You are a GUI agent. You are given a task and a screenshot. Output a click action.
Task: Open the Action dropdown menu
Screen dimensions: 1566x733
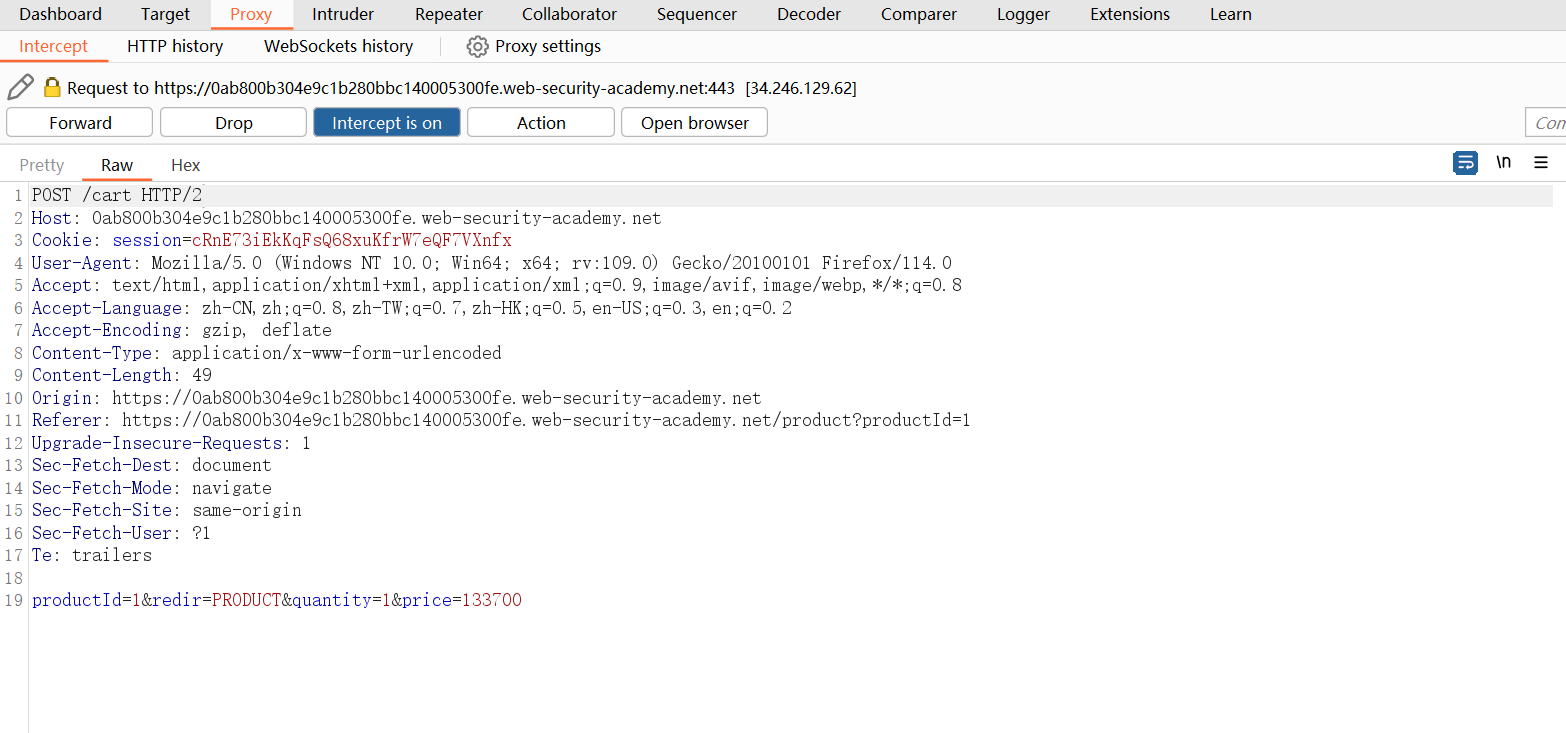(541, 123)
